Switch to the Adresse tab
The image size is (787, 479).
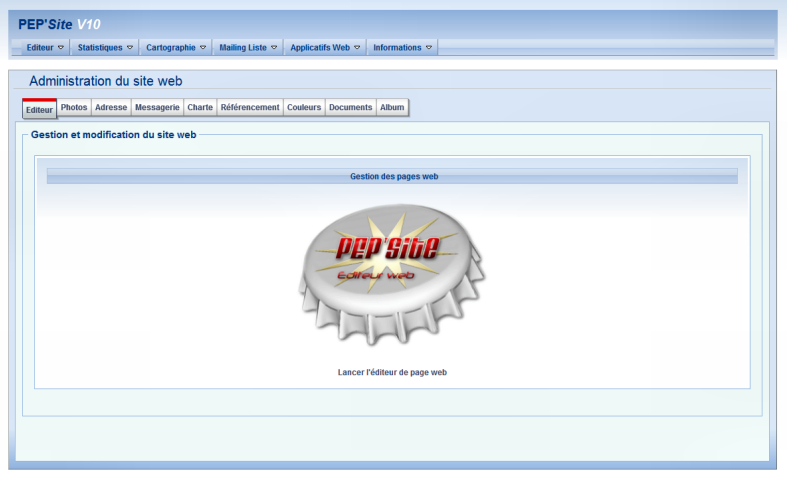[111, 107]
